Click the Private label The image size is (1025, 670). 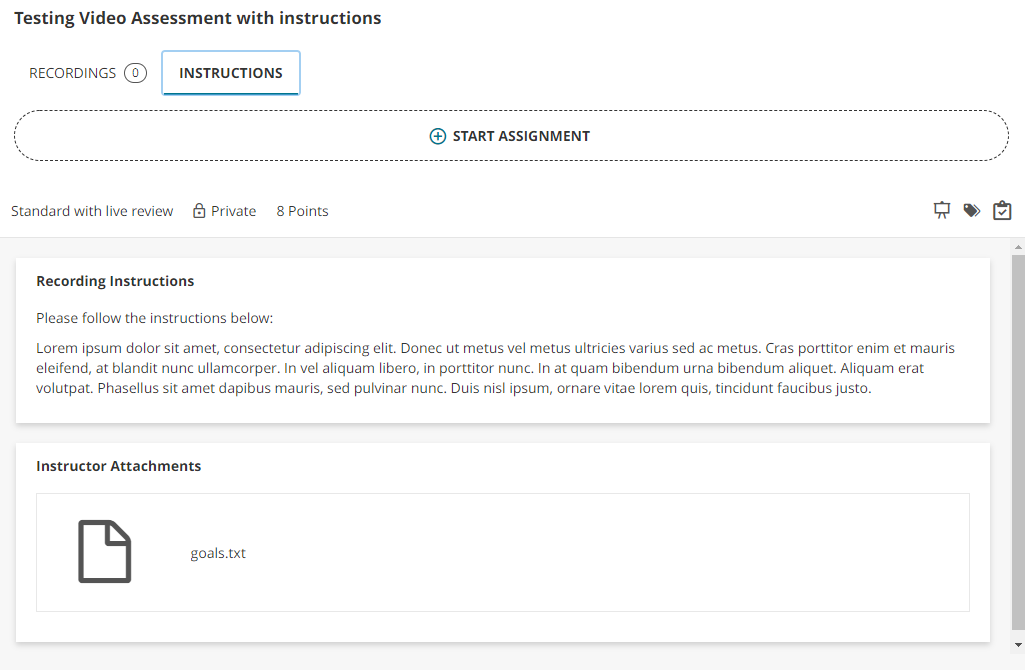233,210
